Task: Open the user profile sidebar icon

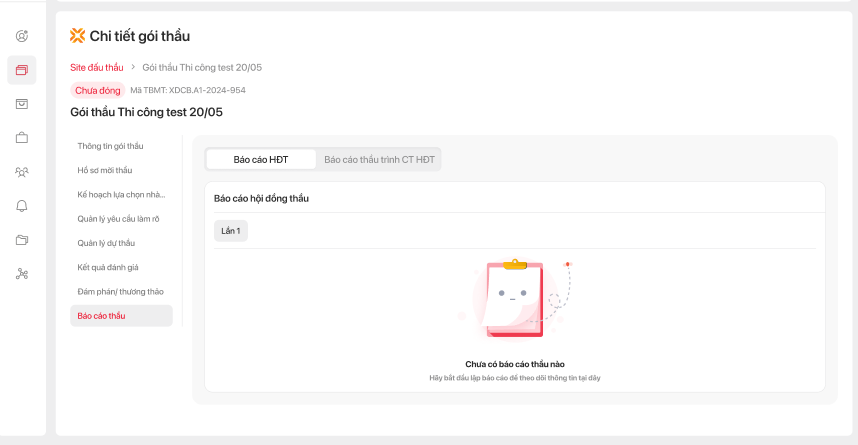Action: [x=22, y=36]
